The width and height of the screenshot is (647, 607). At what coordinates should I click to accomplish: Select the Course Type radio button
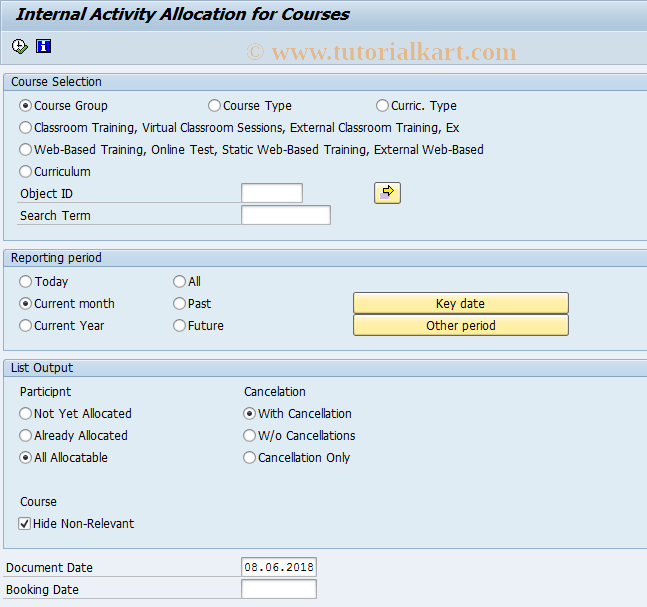point(214,106)
